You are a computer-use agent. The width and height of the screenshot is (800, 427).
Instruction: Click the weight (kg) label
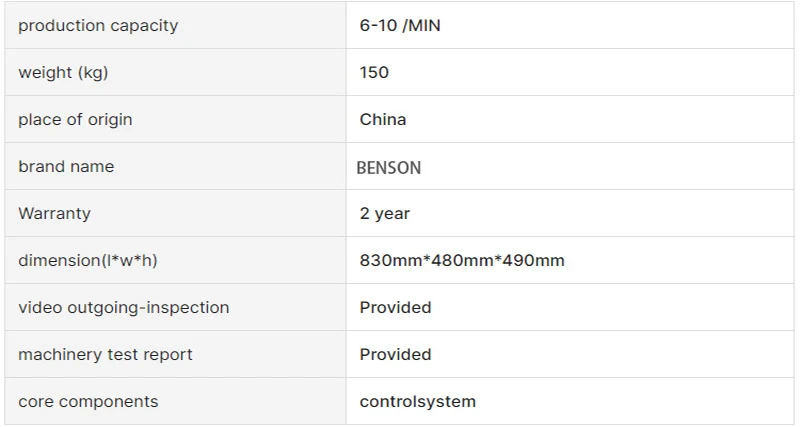click(63, 72)
